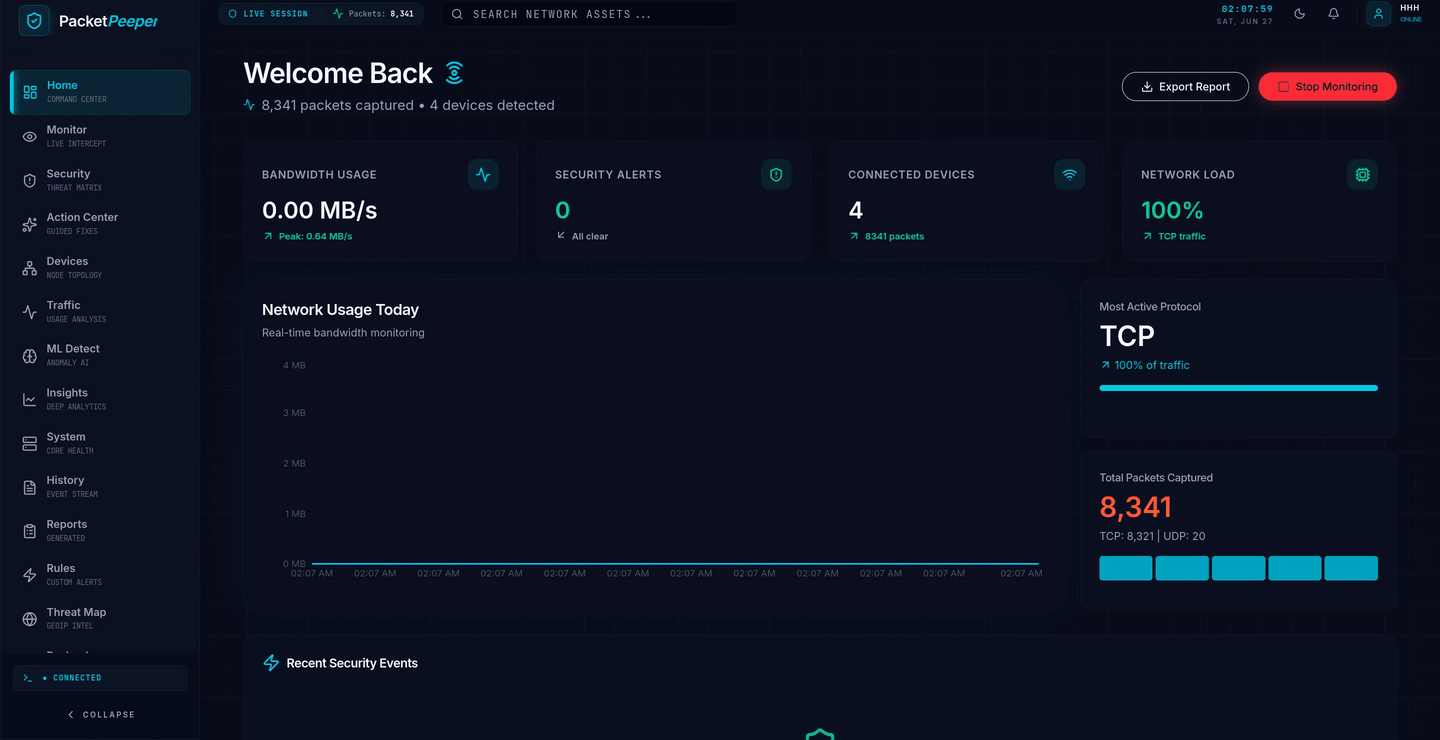
Task: Click the Export Report button
Action: 1185,87
